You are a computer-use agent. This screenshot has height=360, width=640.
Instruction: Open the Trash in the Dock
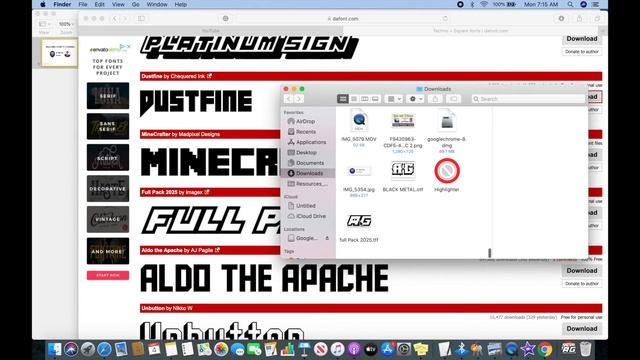click(x=585, y=349)
